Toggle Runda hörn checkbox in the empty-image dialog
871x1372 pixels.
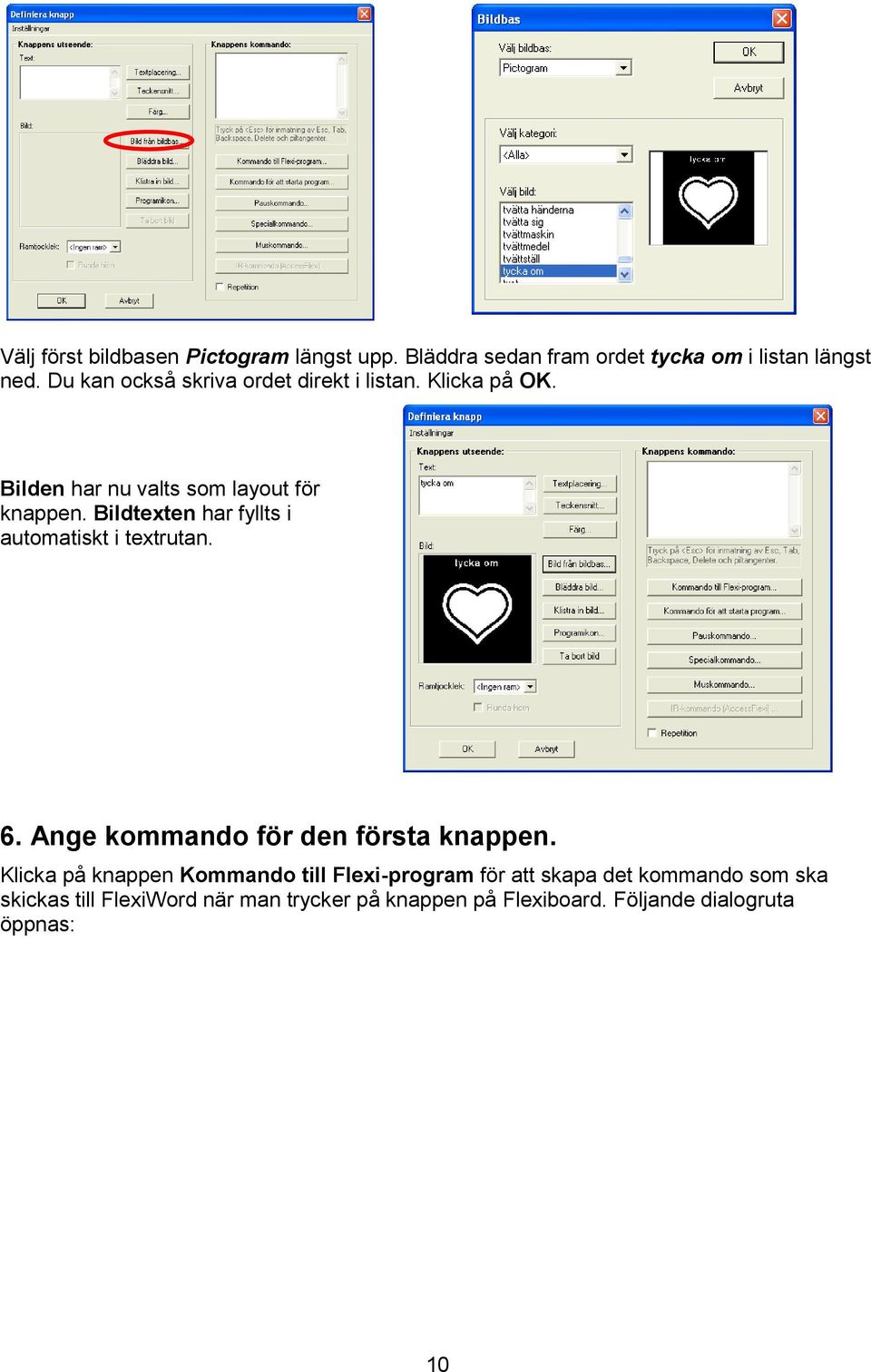(x=70, y=265)
